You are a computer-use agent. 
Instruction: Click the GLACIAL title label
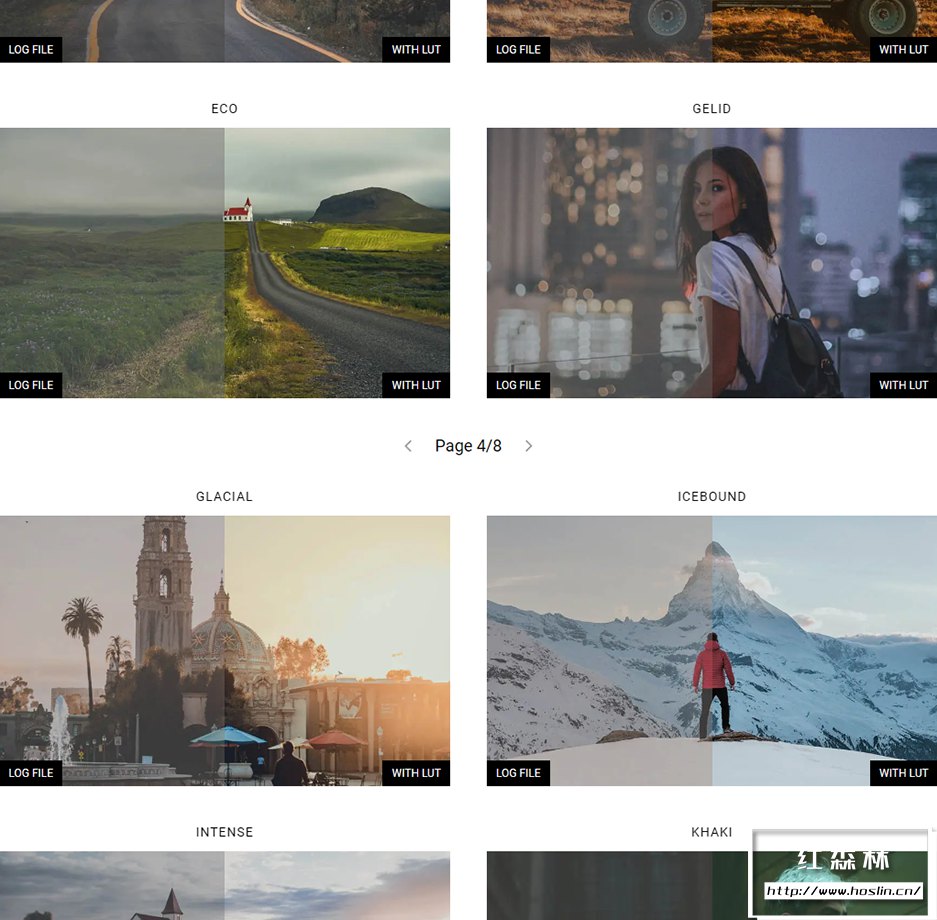coord(225,496)
